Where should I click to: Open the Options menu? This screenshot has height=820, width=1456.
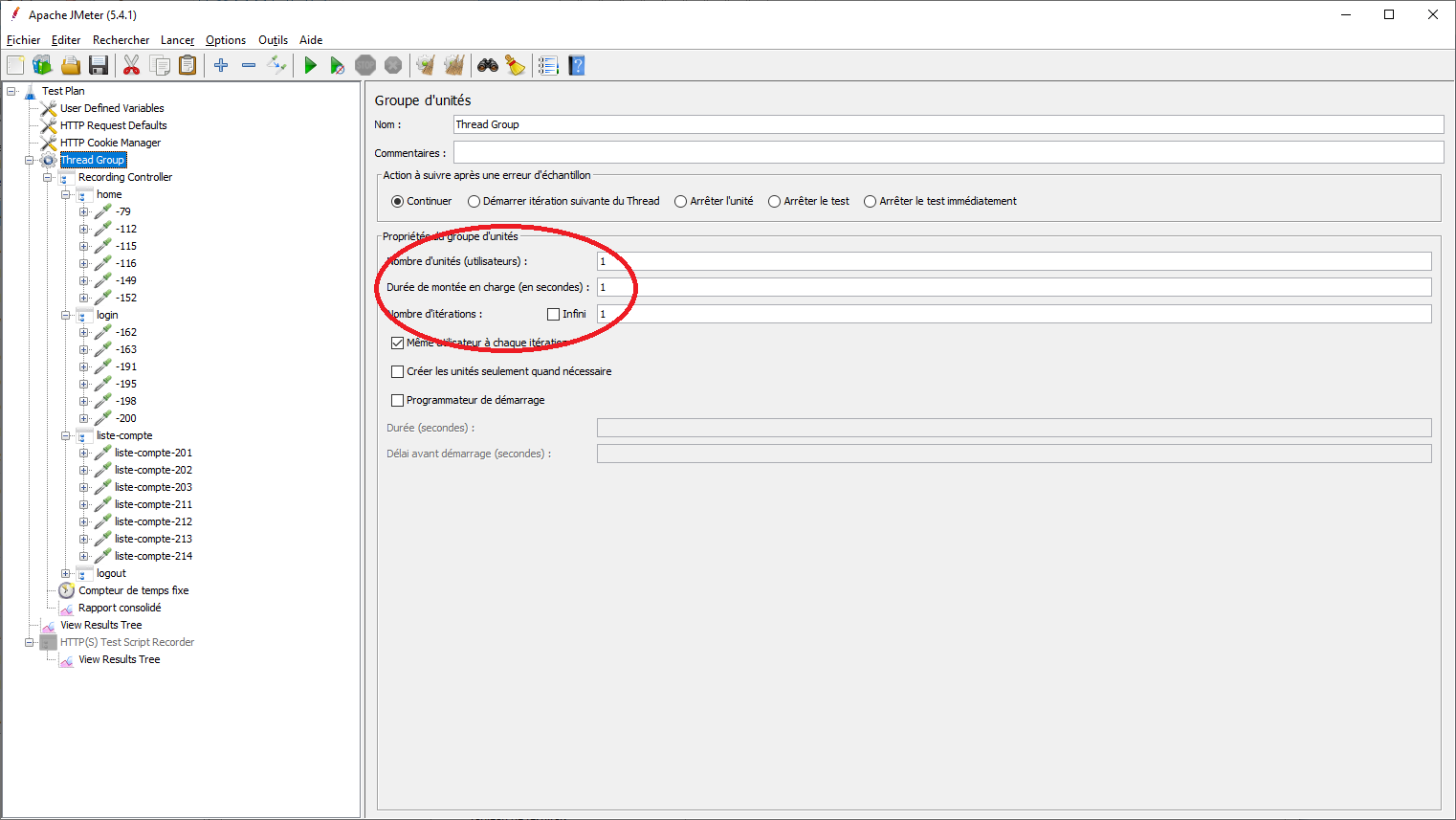226,40
